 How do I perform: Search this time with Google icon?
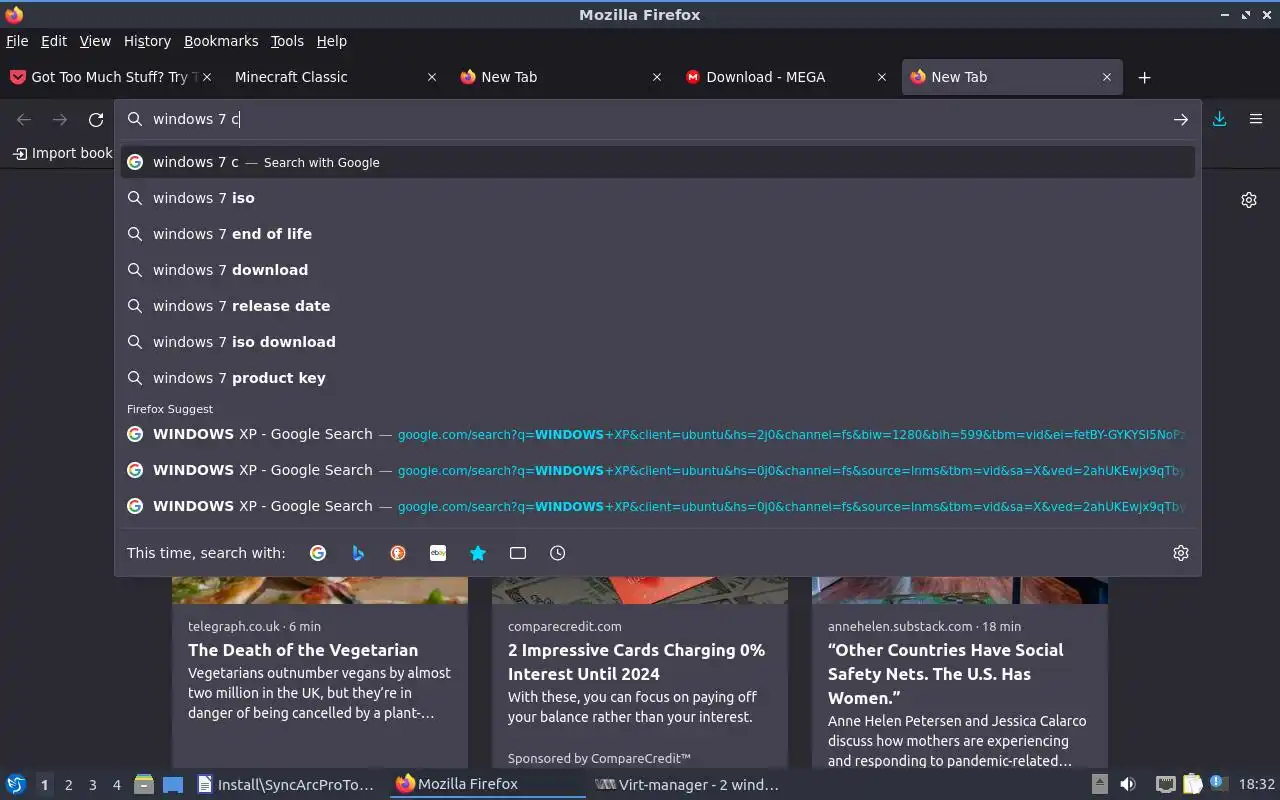click(318, 553)
